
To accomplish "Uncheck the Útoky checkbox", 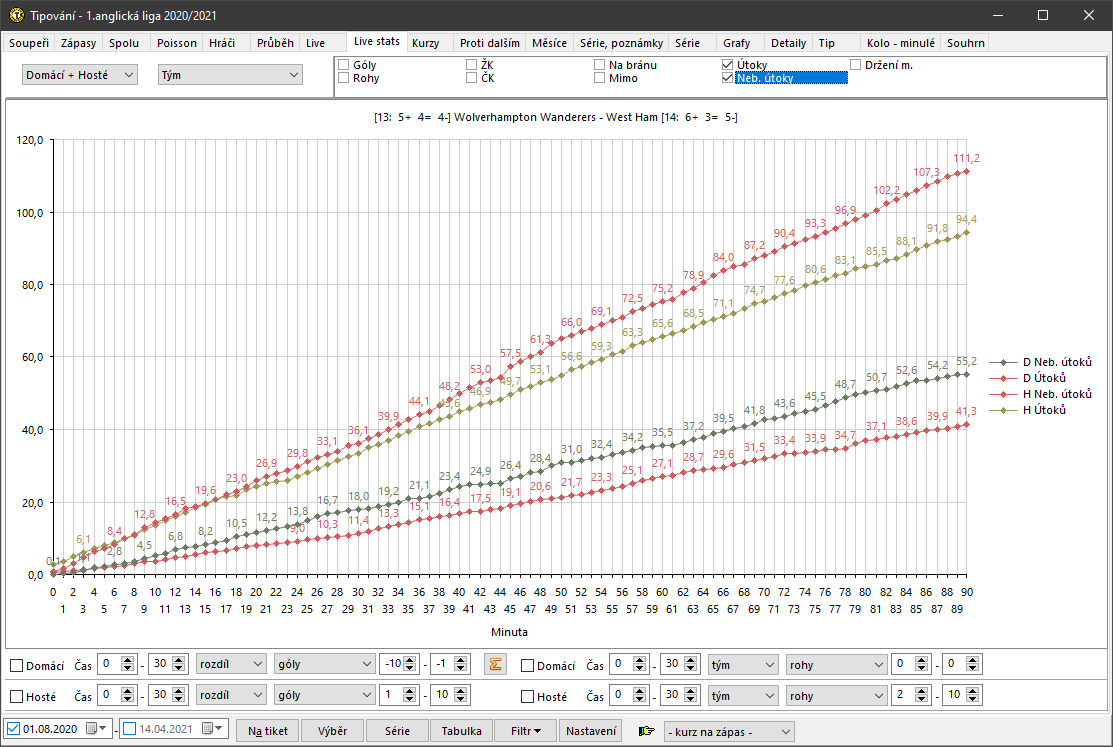I will tap(727, 65).
